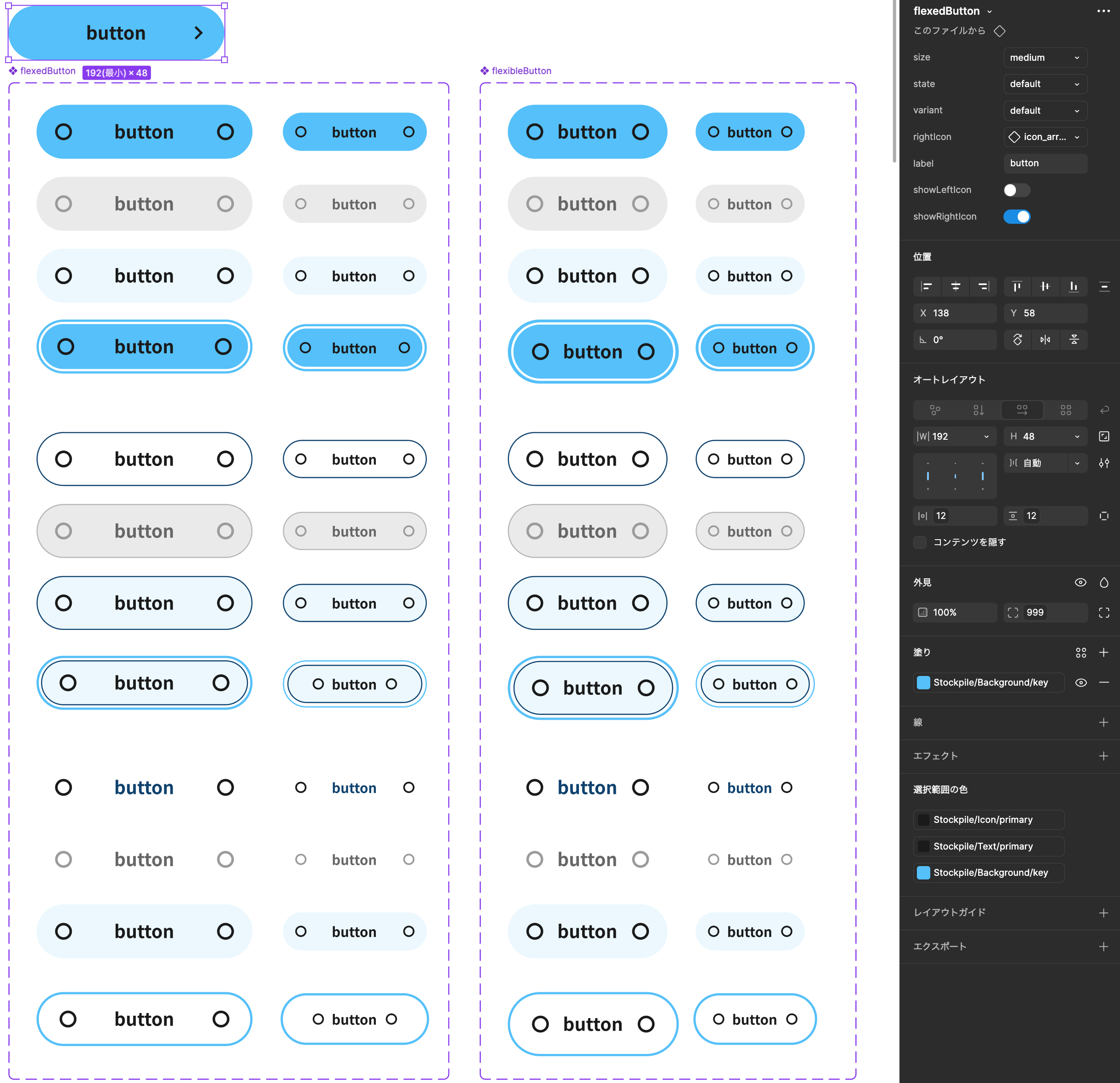This screenshot has height=1083, width=1120.
Task: Click align left icon in position section
Action: pos(927,287)
